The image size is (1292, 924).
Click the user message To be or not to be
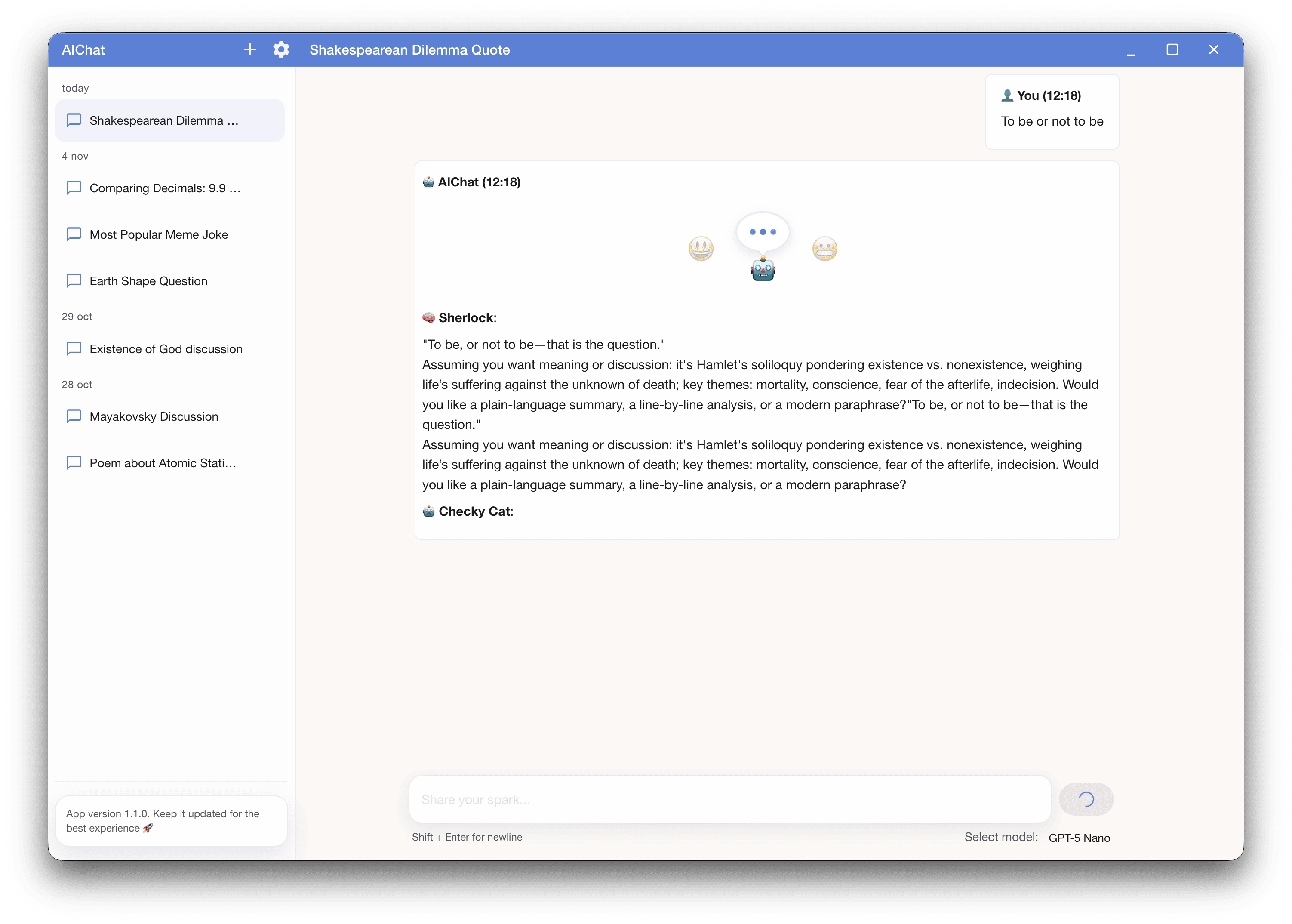pyautogui.click(x=1051, y=121)
